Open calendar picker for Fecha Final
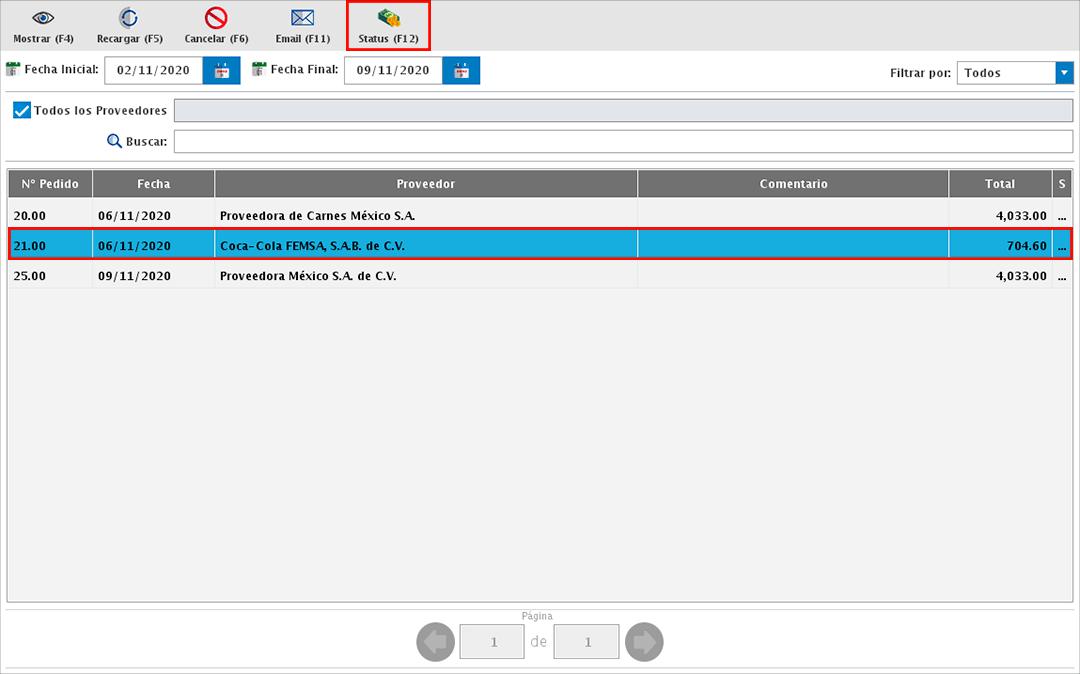The width and height of the screenshot is (1080, 674). click(461, 71)
